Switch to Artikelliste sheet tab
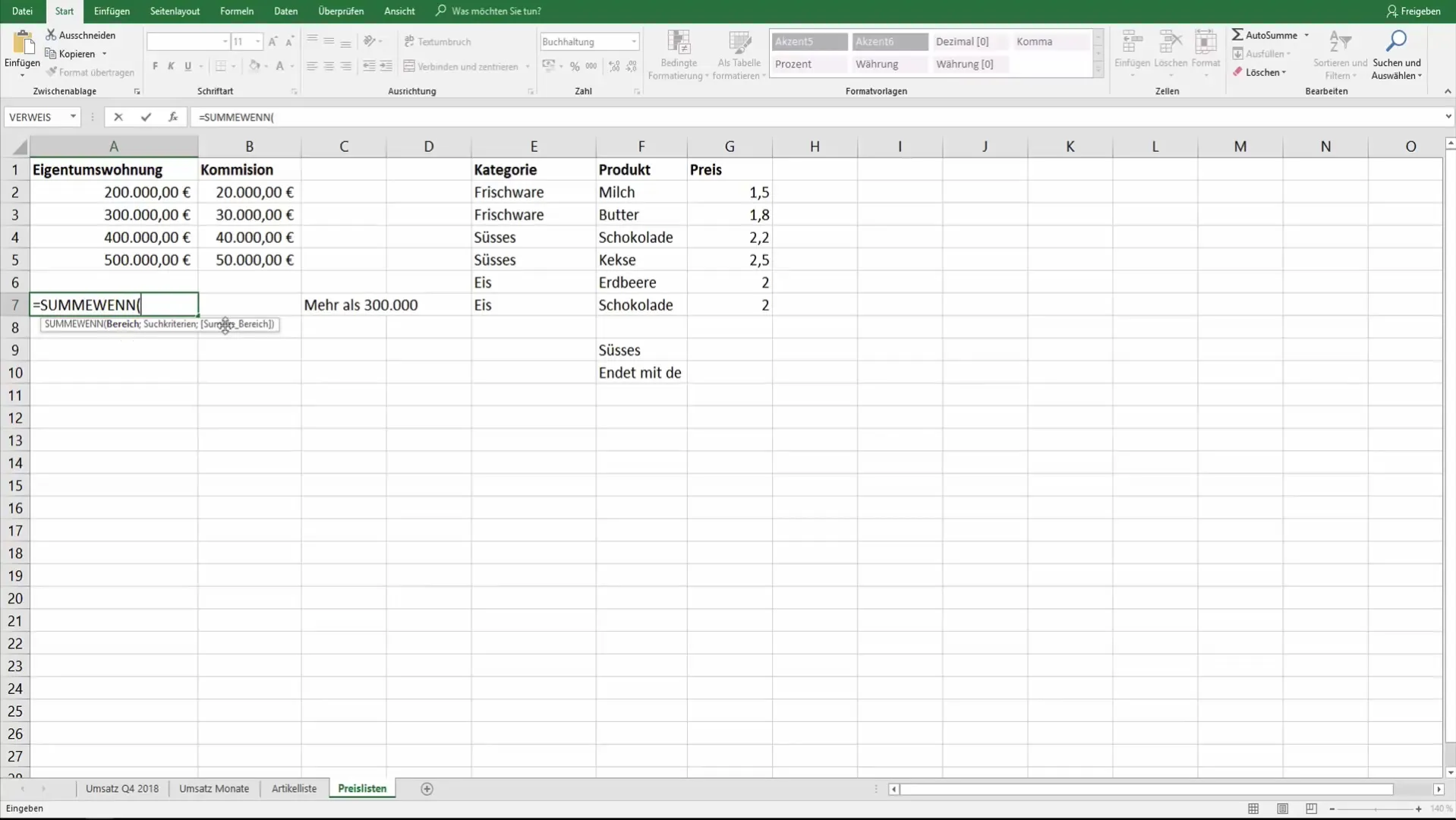This screenshot has width=1456, height=820. 294,789
